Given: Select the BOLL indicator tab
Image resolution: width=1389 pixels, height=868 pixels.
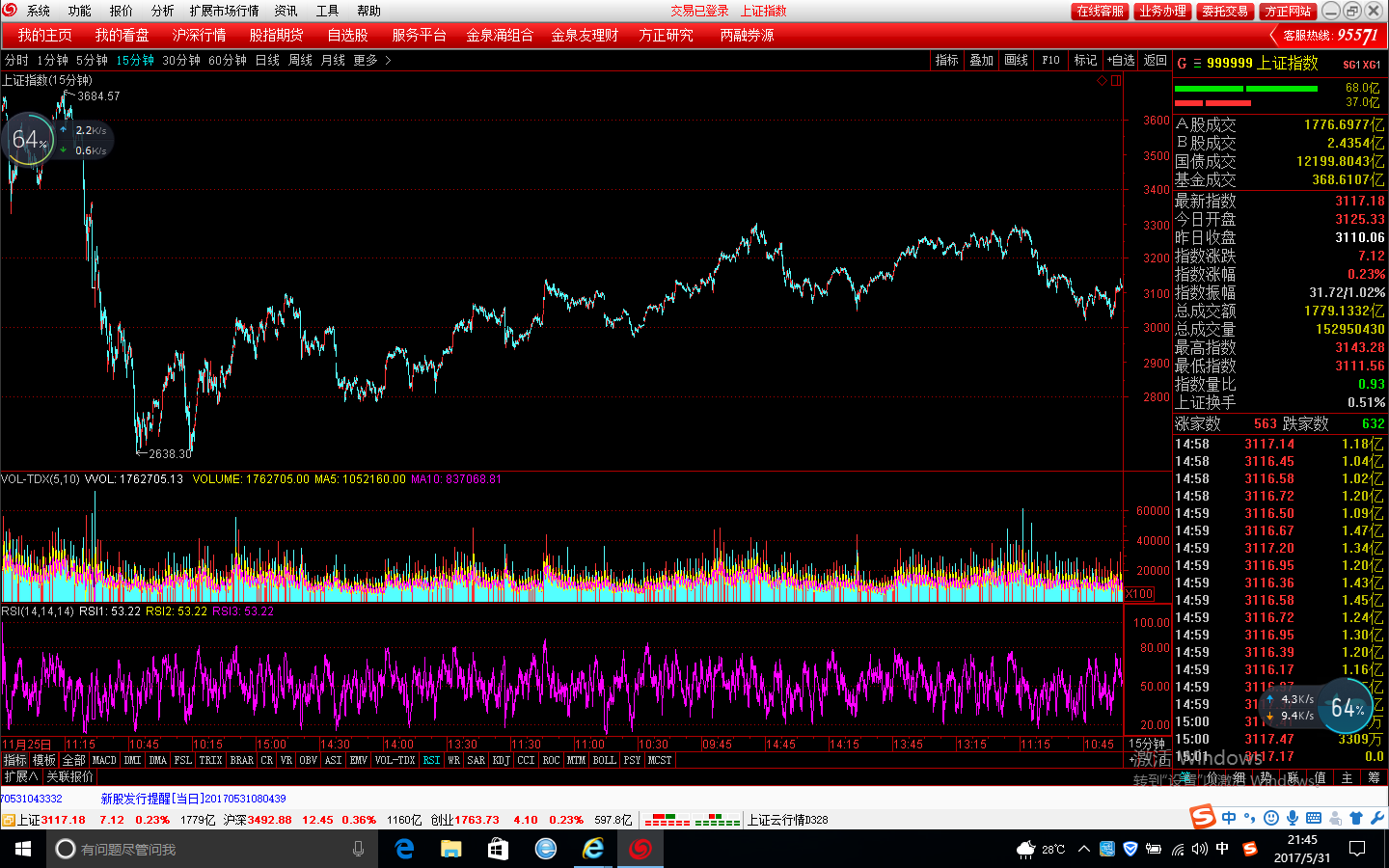Looking at the screenshot, I should (604, 760).
